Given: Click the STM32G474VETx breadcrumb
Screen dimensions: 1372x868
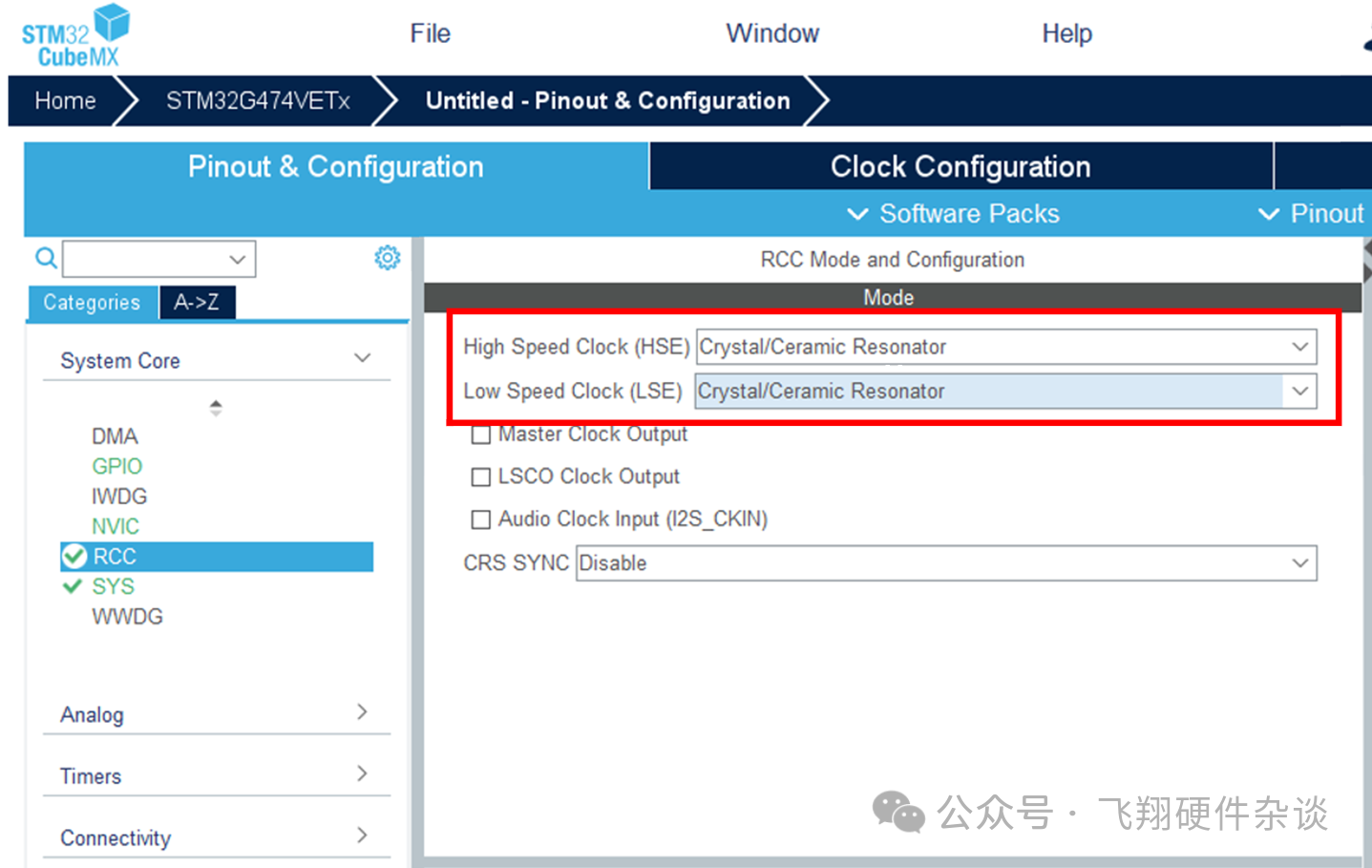Looking at the screenshot, I should (258, 101).
